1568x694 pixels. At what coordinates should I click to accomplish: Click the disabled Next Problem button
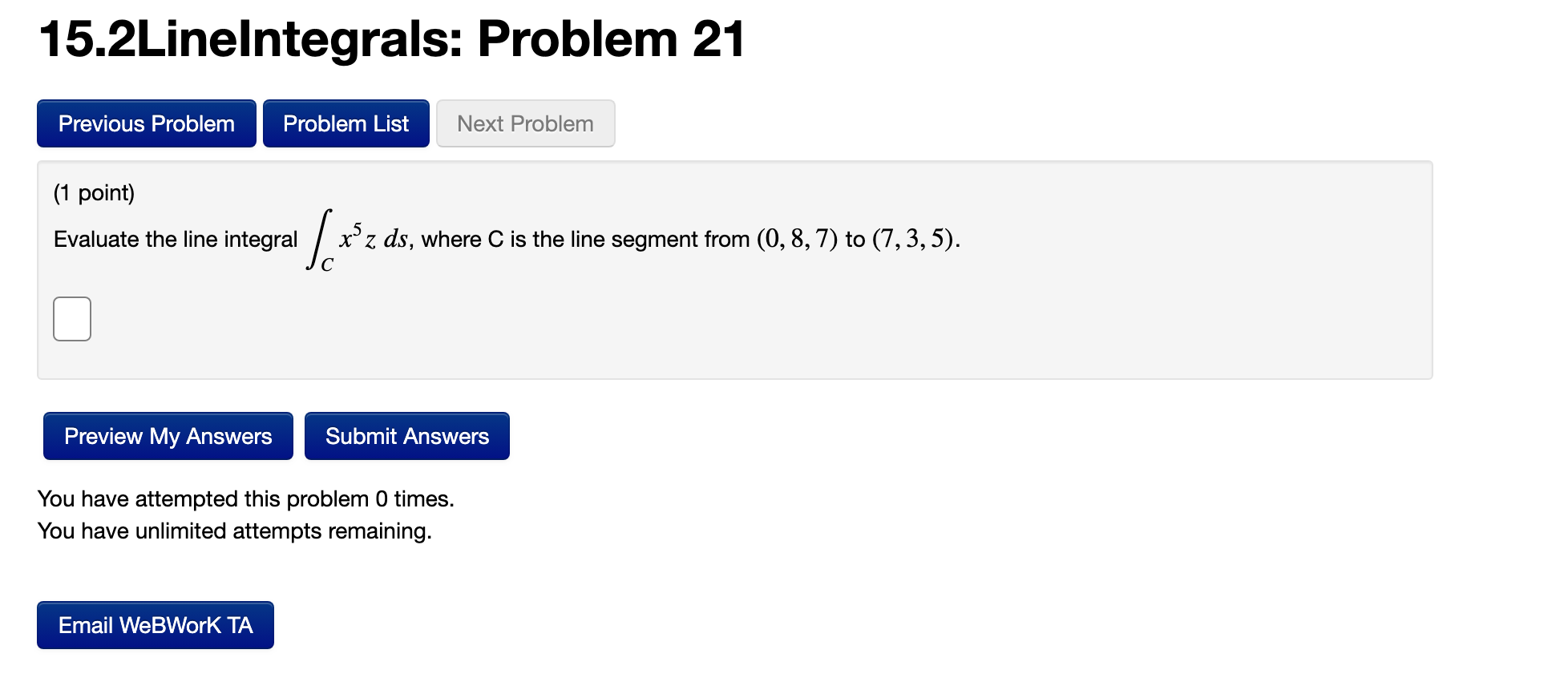(524, 123)
